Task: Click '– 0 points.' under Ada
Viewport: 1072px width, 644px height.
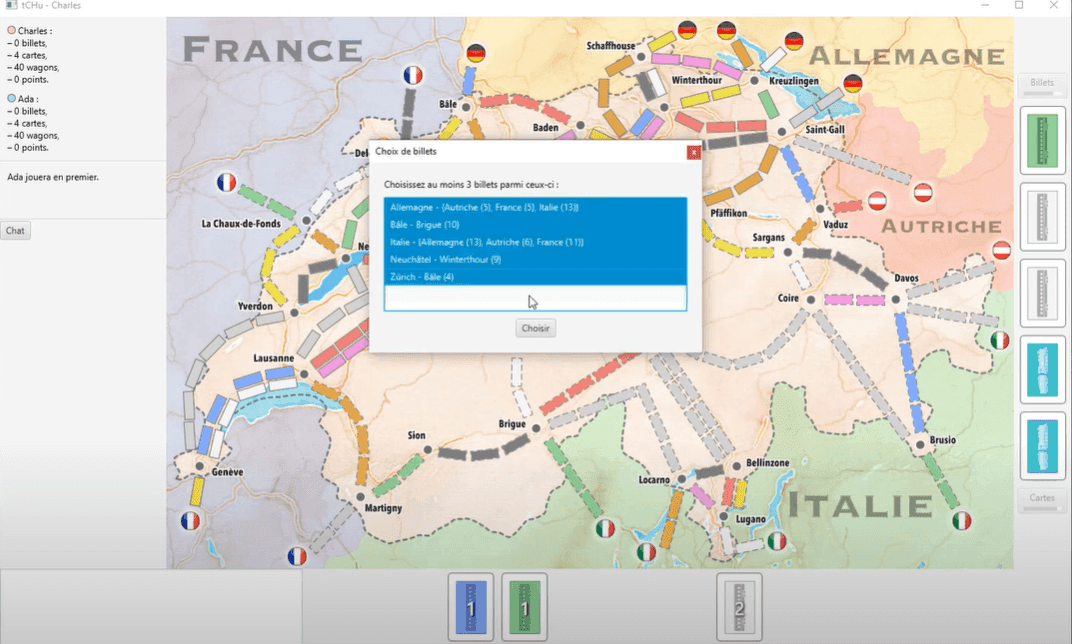Action: pyautogui.click(x=28, y=148)
